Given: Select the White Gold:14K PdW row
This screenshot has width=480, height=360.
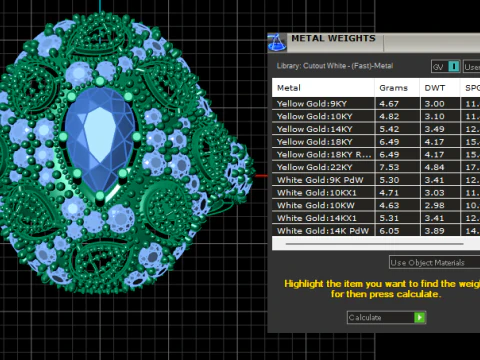Looking at the screenshot, I should [376, 230].
